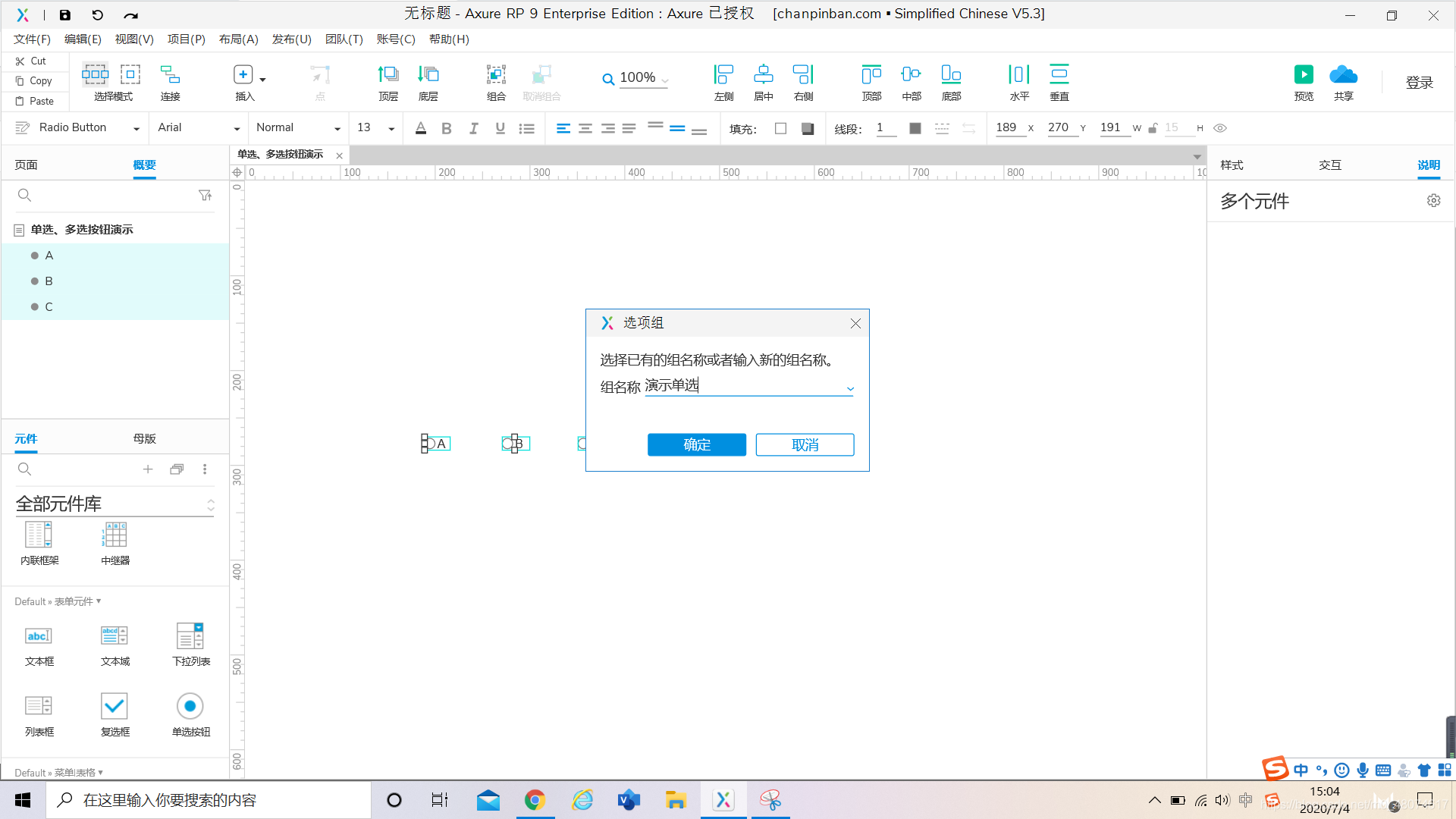Click the 确定 button in dialog

point(696,445)
